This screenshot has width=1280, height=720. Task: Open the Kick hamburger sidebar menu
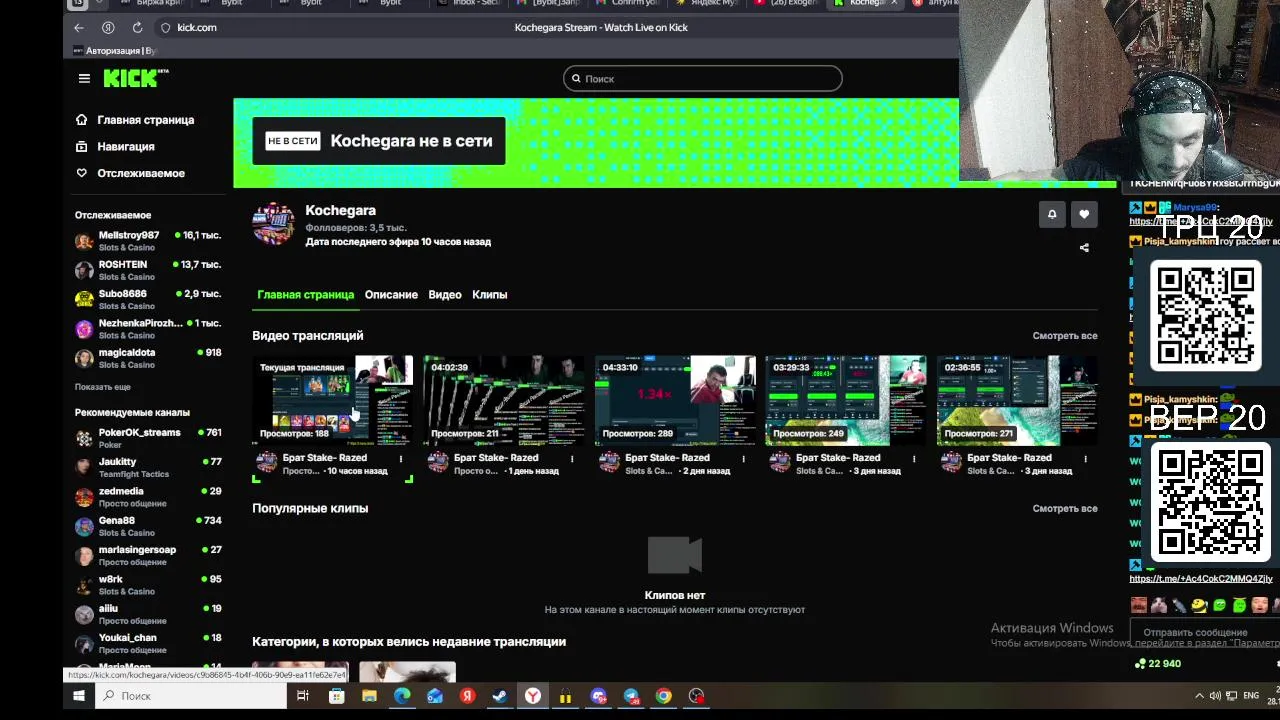pos(84,78)
